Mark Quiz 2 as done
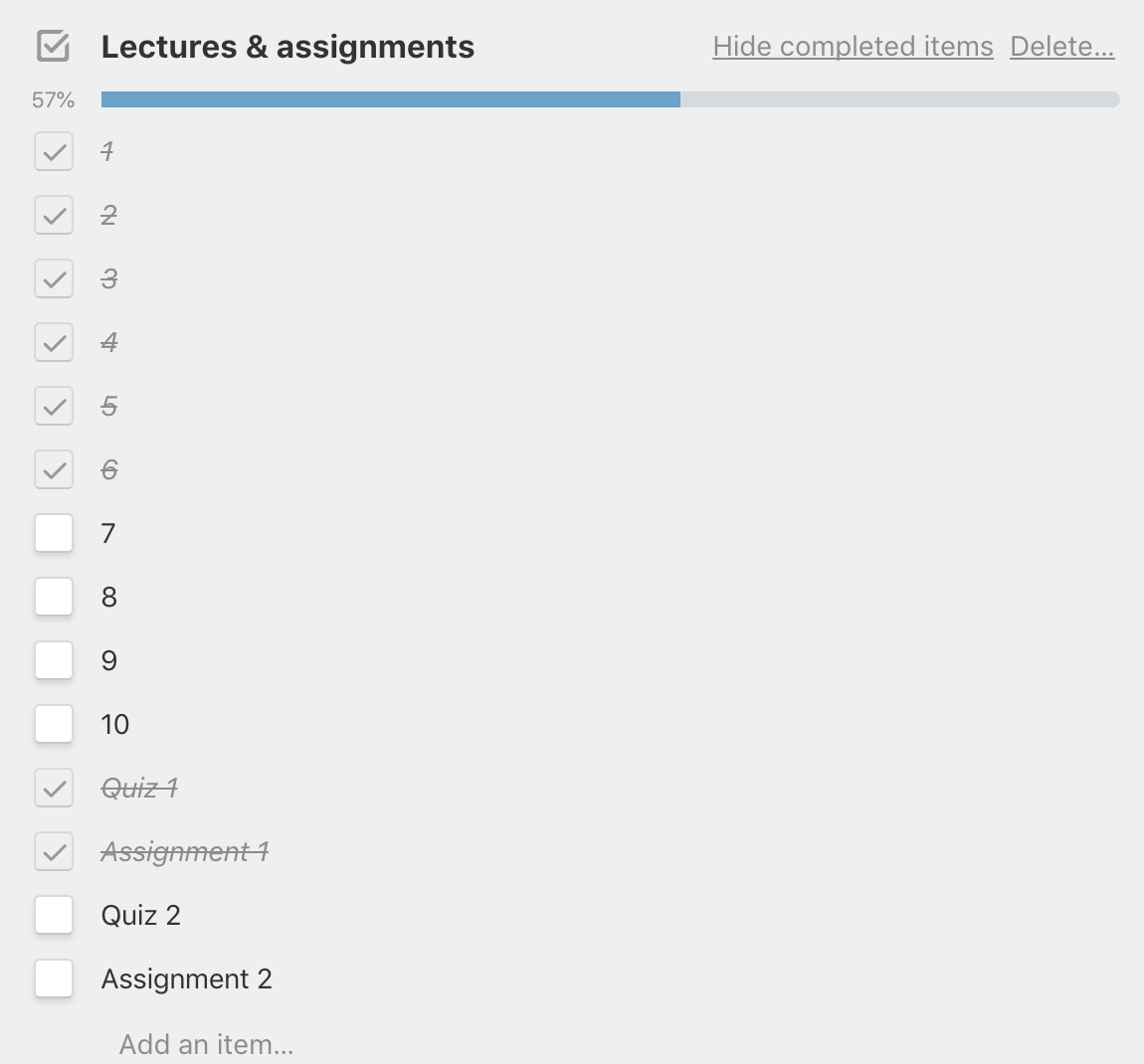Viewport: 1144px width, 1064px height. tap(54, 915)
